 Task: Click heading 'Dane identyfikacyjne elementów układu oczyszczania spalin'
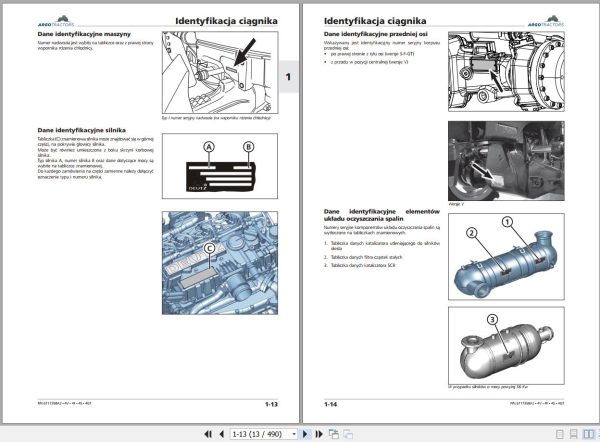(x=382, y=215)
